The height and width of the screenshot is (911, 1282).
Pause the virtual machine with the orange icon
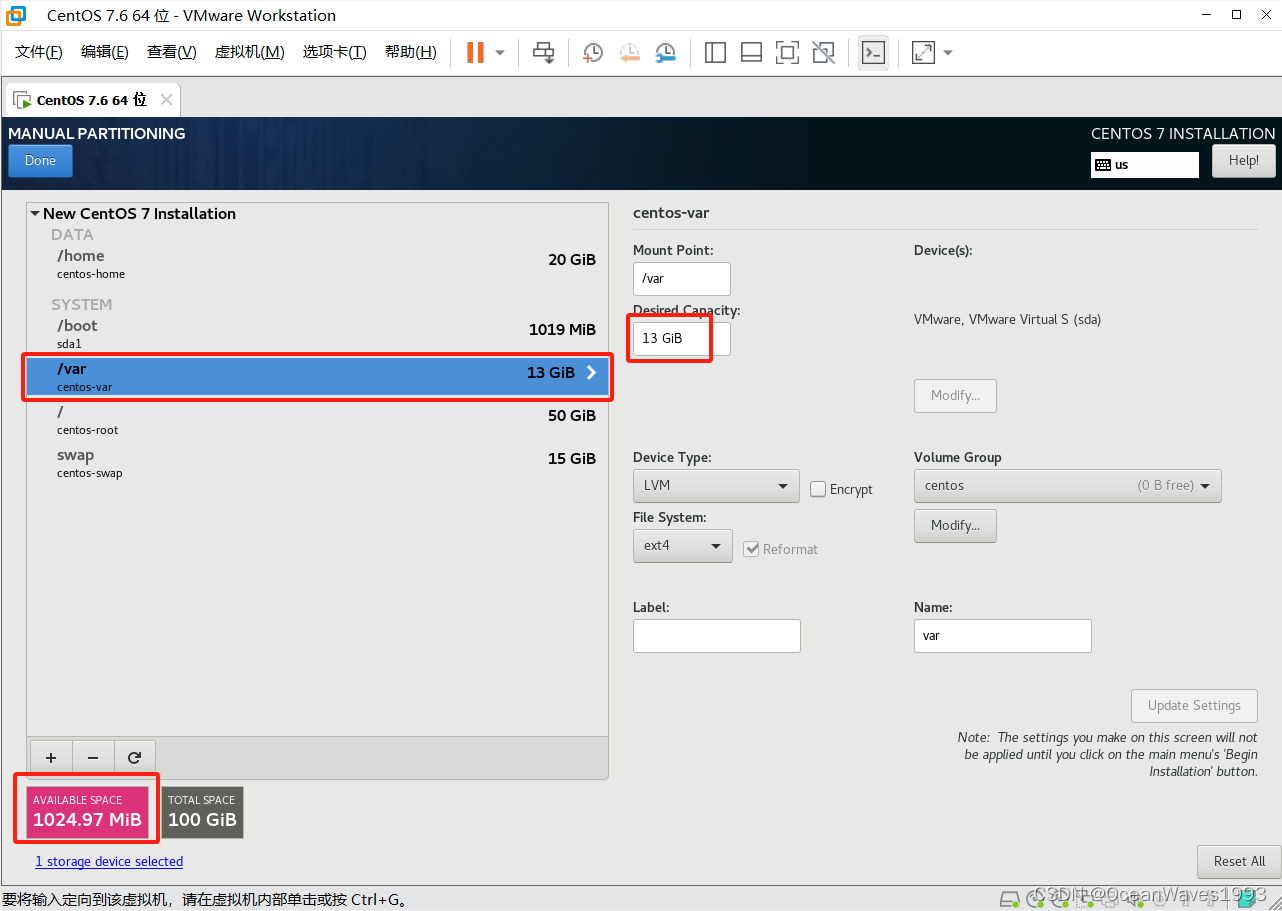coord(475,53)
